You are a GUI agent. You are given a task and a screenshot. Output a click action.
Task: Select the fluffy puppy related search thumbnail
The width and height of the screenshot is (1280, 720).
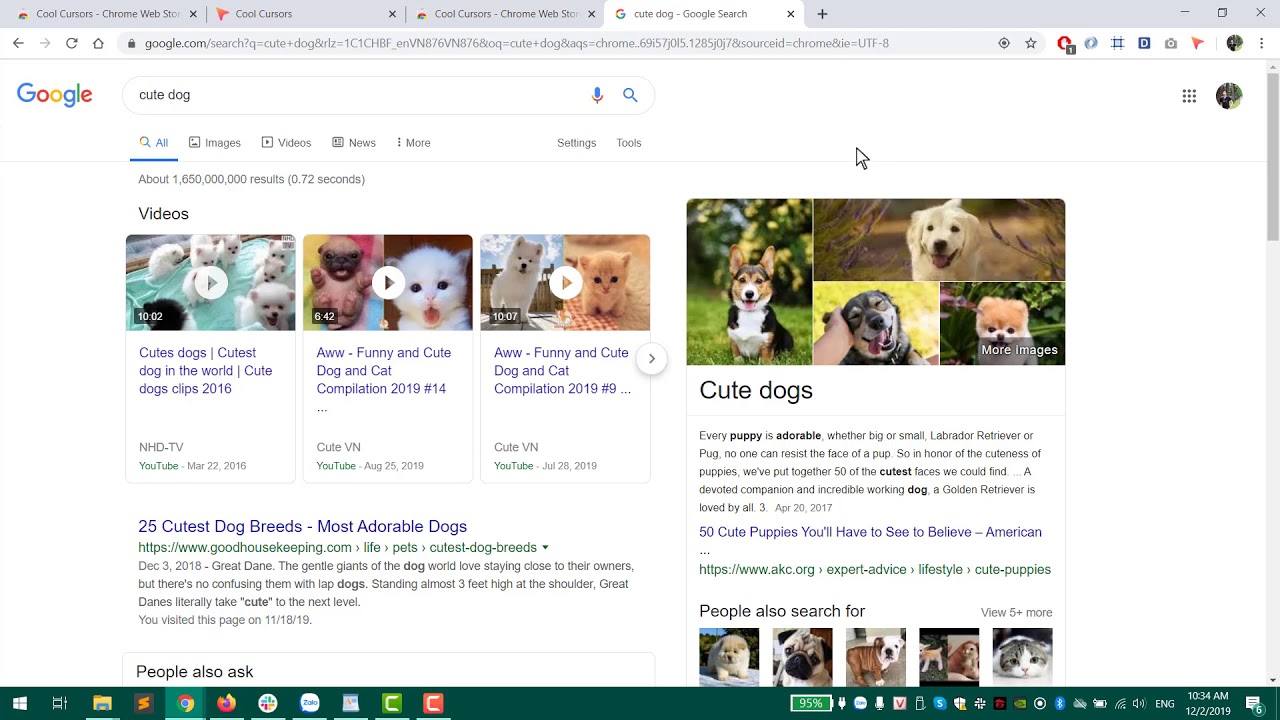click(729, 656)
